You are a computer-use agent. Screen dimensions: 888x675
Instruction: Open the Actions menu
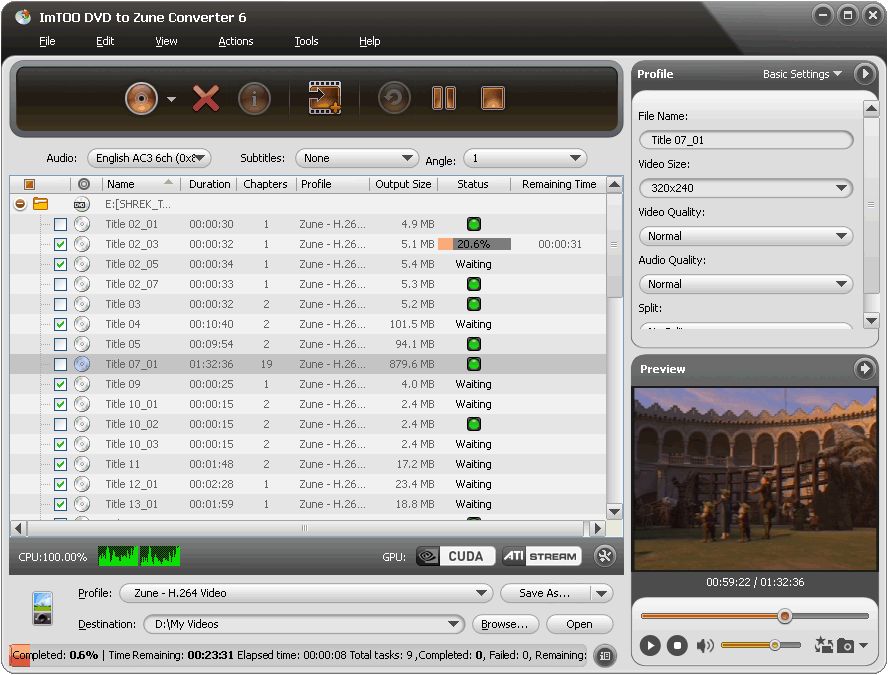pos(236,41)
